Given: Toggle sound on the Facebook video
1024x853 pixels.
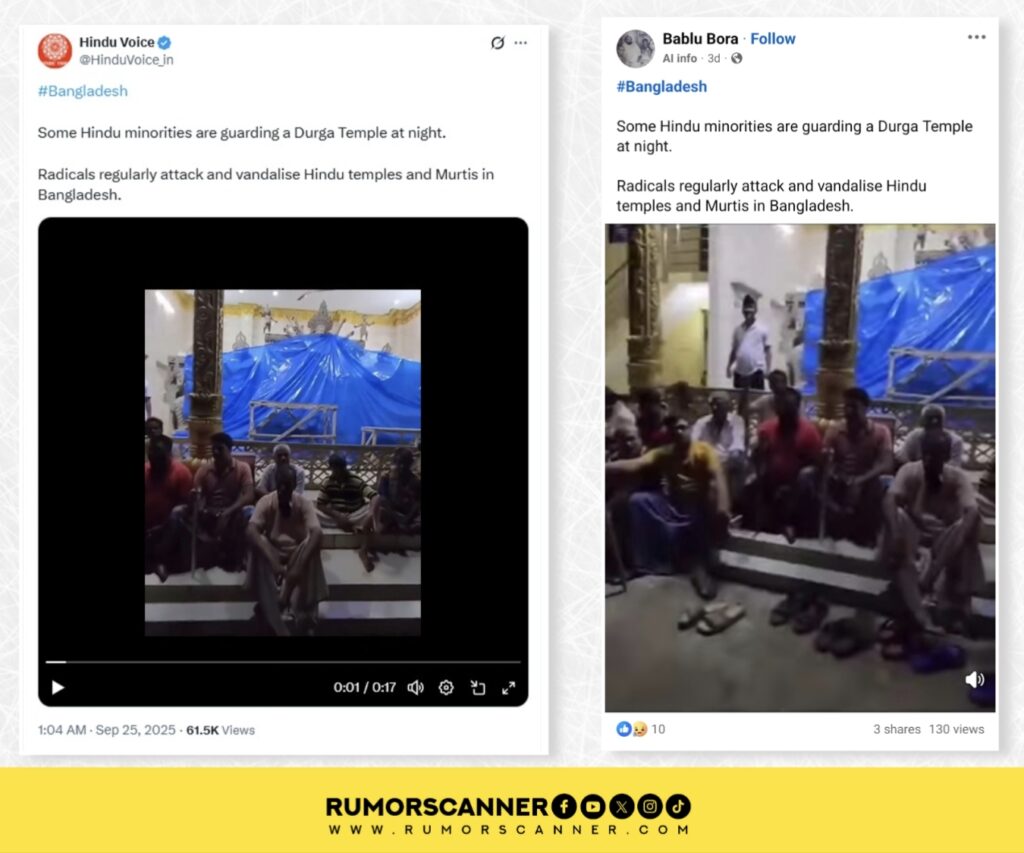Looking at the screenshot, I should [x=974, y=680].
